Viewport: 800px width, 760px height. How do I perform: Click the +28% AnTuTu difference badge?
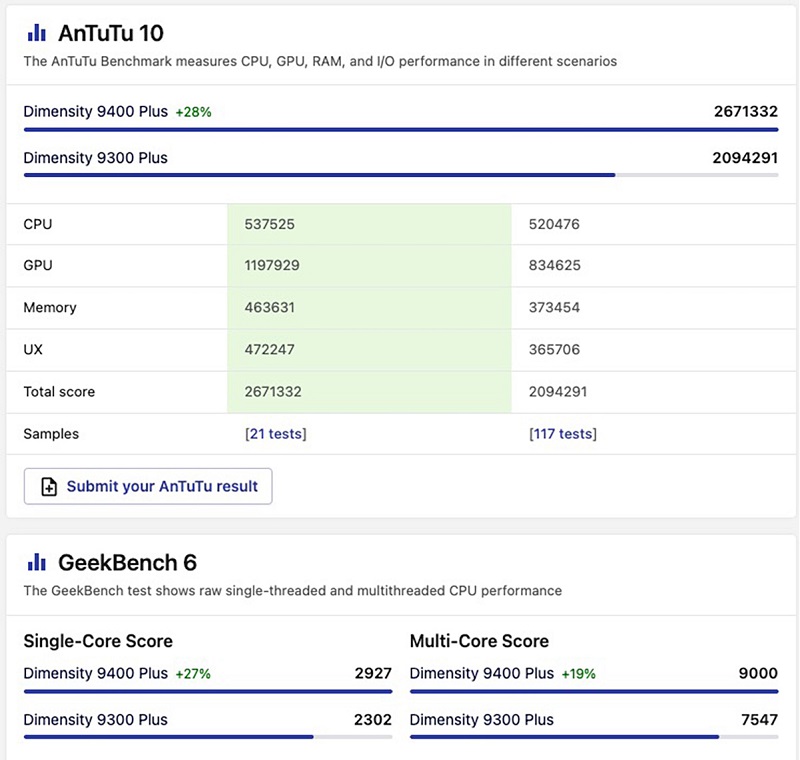(193, 112)
